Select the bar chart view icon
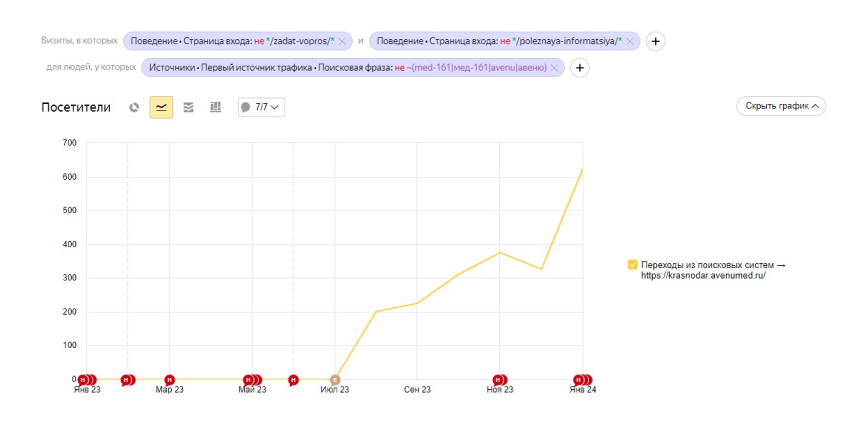 pyautogui.click(x=215, y=107)
